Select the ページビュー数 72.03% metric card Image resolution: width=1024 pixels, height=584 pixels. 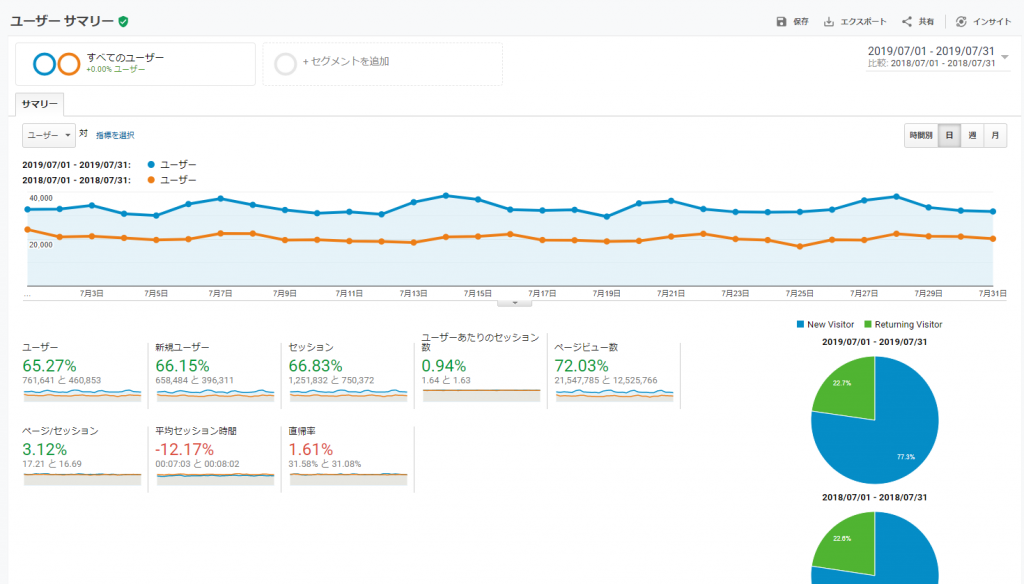tap(615, 372)
